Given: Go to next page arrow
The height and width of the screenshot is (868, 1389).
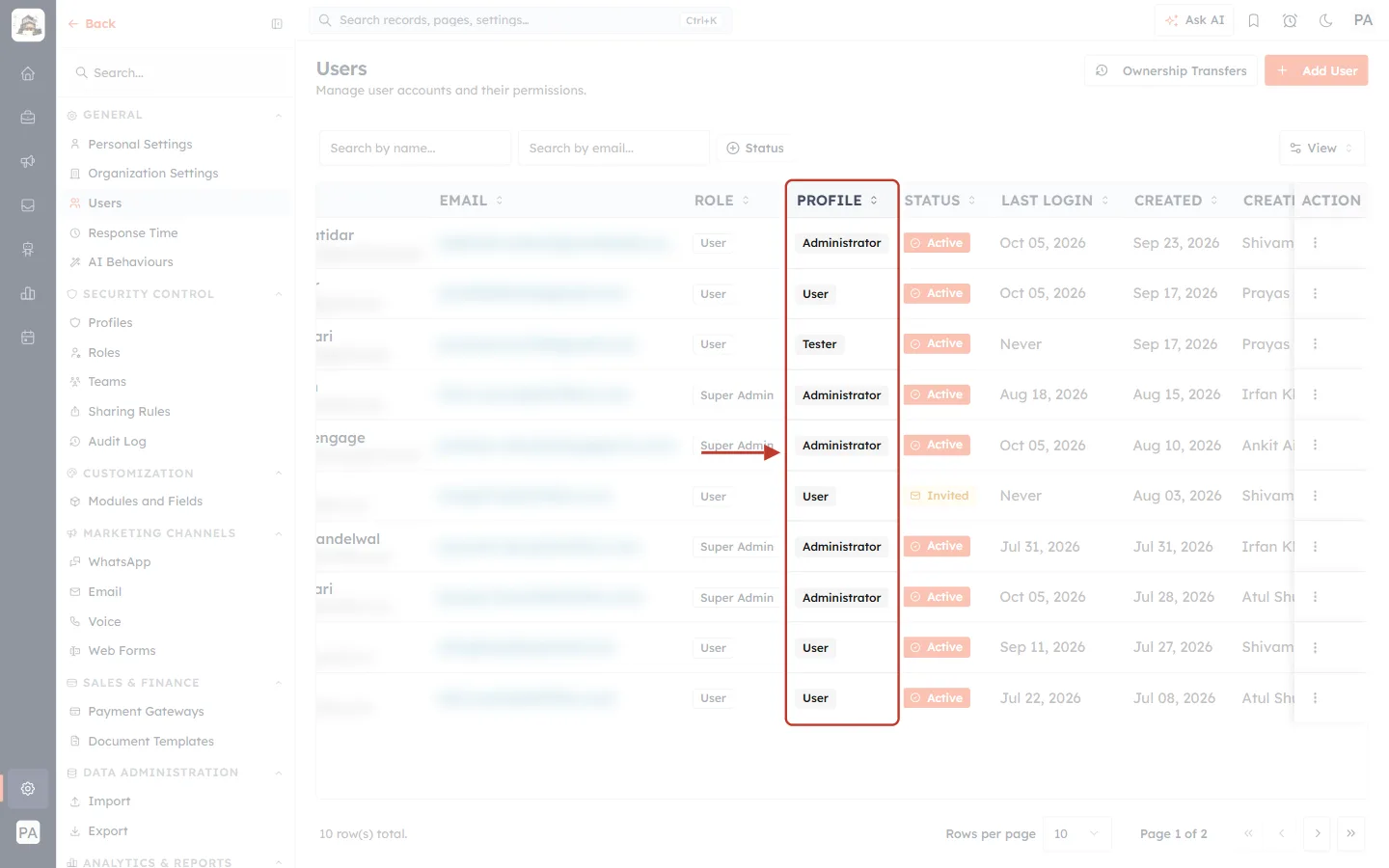Looking at the screenshot, I should 1318,833.
